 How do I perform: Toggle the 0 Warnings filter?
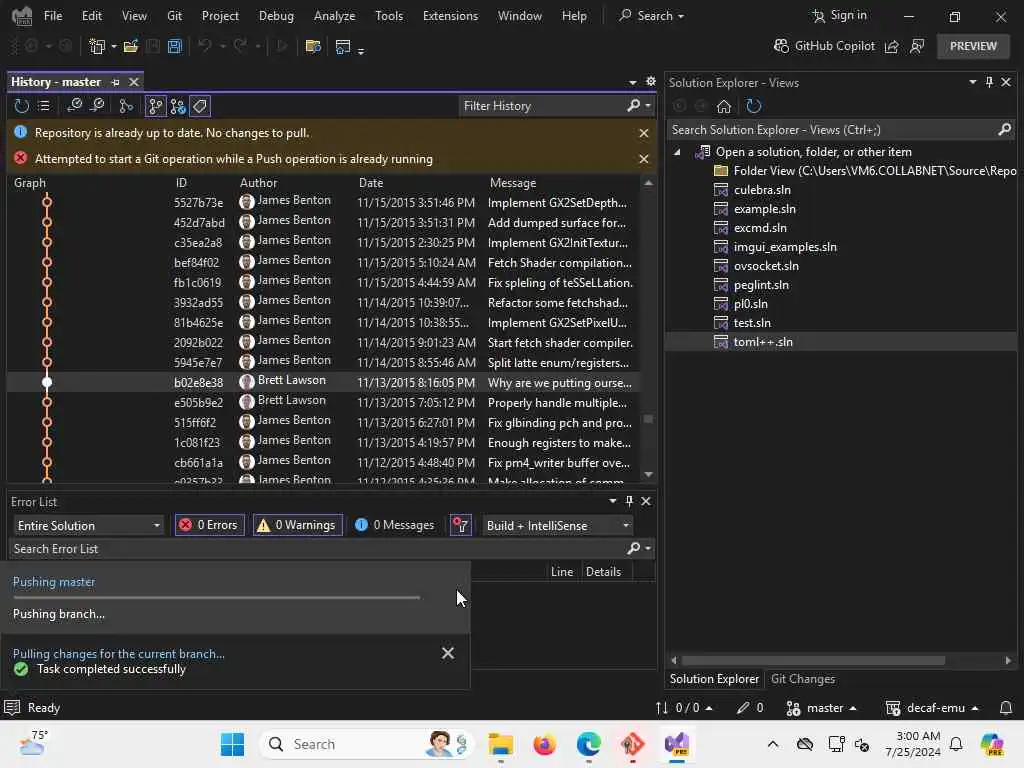(298, 525)
